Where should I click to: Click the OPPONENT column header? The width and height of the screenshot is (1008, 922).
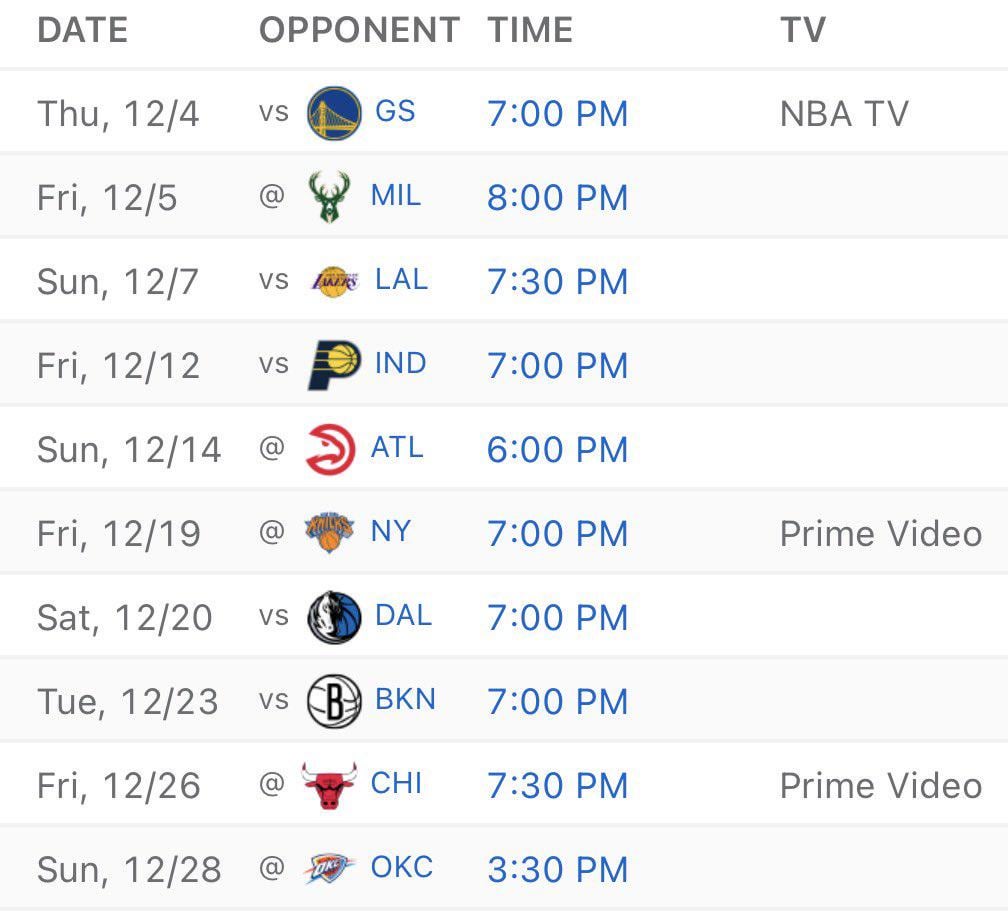(357, 30)
